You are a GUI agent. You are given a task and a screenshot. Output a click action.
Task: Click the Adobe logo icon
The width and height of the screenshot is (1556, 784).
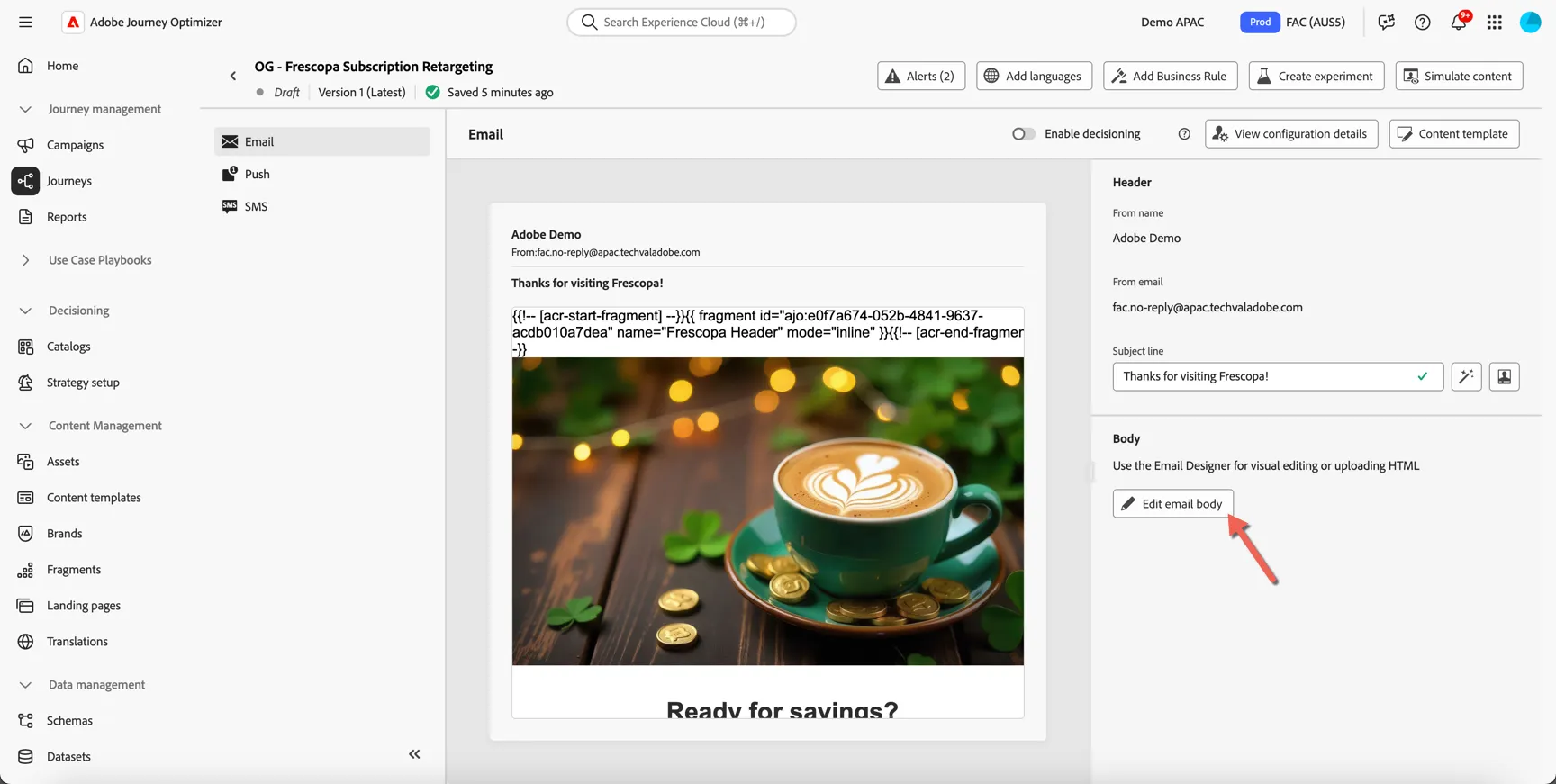(73, 22)
